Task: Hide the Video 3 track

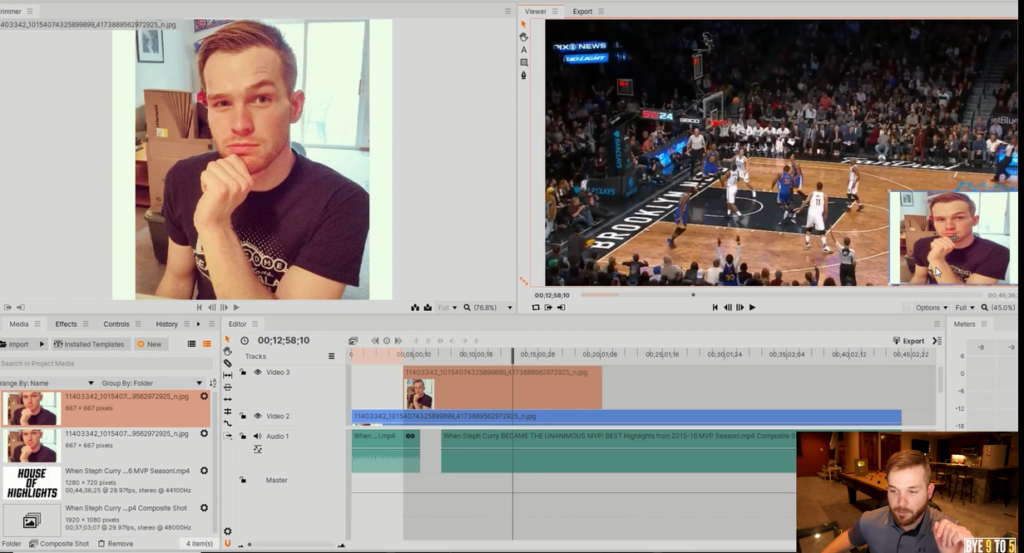Action: click(x=257, y=372)
